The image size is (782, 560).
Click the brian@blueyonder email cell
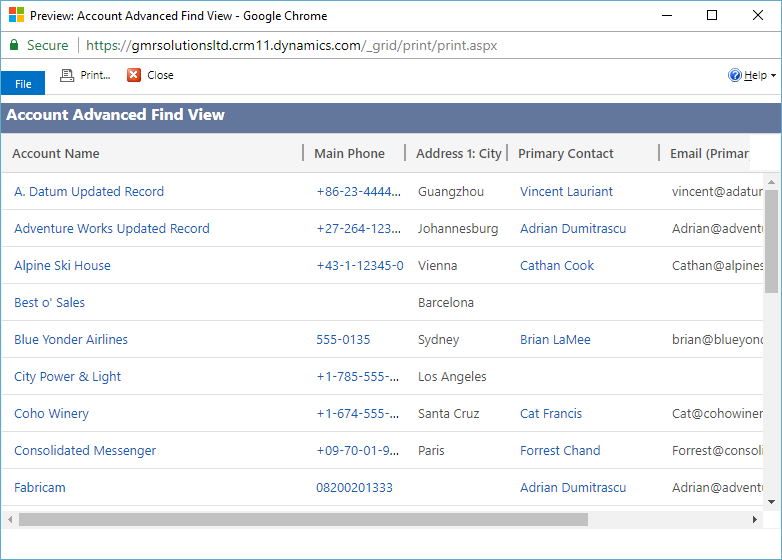[717, 340]
